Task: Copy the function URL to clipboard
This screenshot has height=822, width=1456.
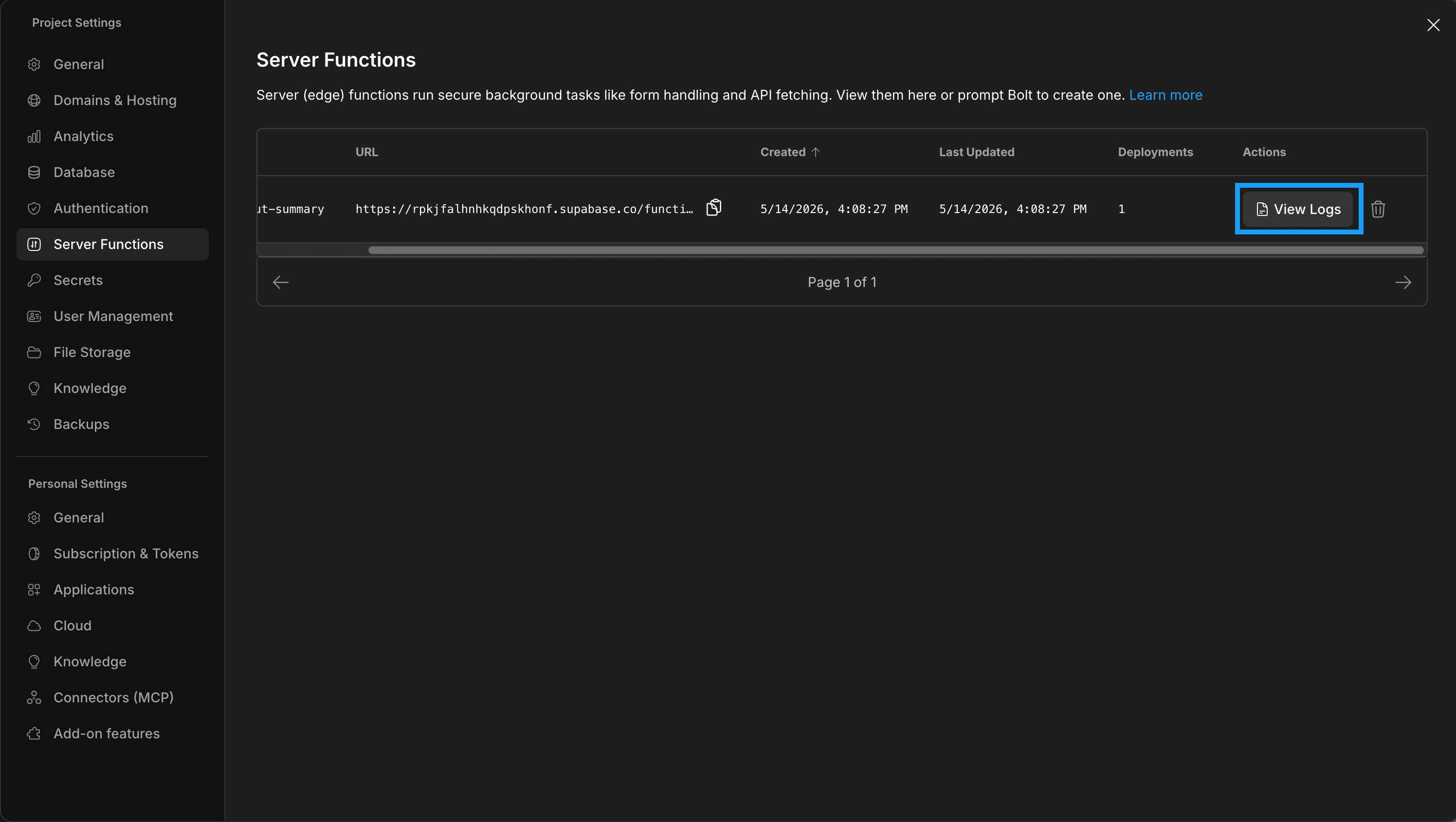Action: tap(714, 208)
